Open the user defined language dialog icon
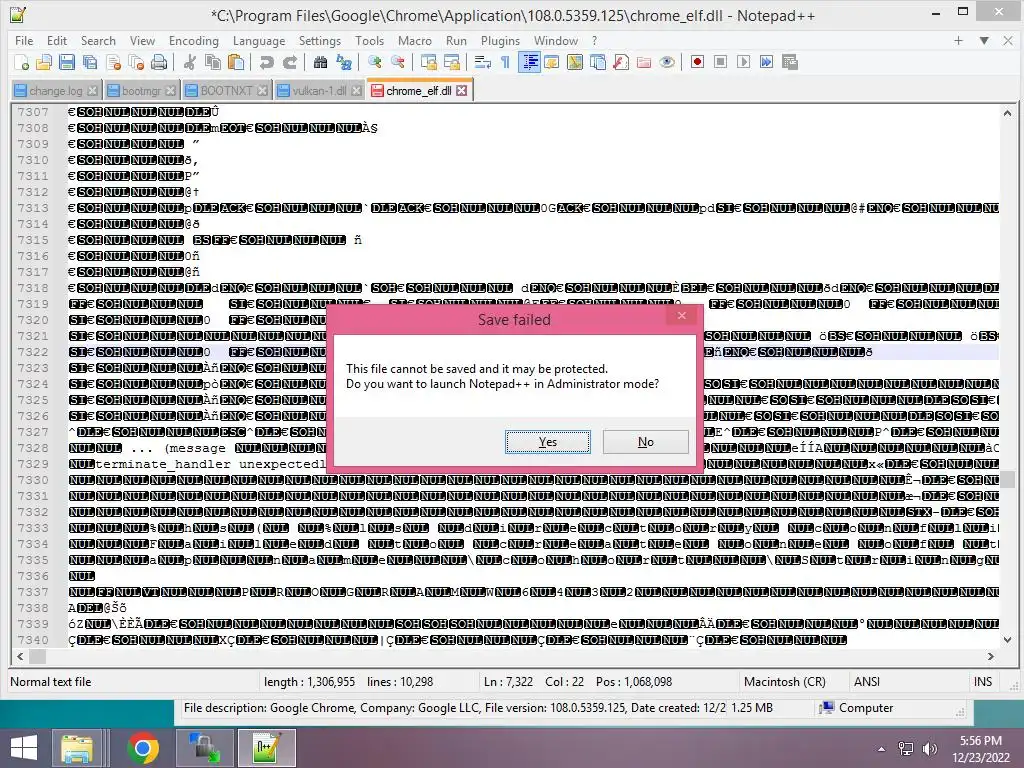The height and width of the screenshot is (768, 1024). 551,62
